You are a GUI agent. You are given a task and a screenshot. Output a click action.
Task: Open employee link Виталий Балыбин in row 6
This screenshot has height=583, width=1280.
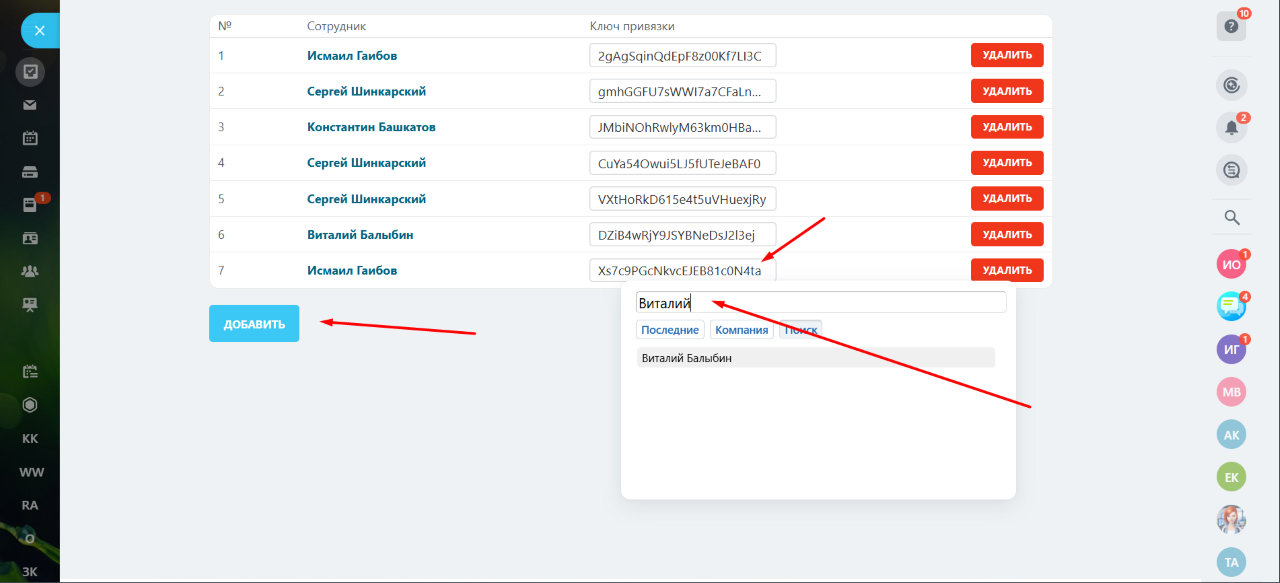pyautogui.click(x=360, y=235)
